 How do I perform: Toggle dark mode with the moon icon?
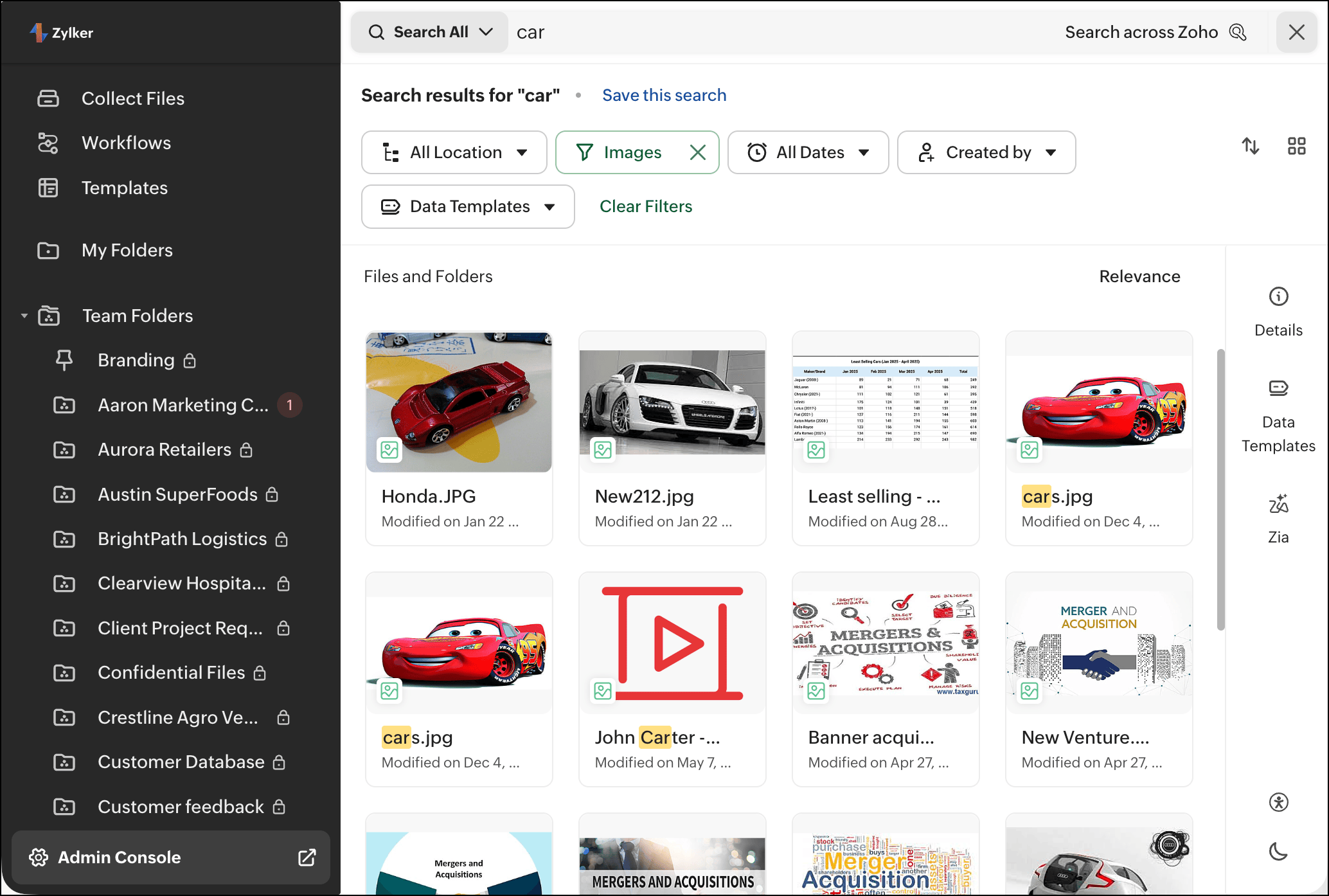(x=1279, y=852)
